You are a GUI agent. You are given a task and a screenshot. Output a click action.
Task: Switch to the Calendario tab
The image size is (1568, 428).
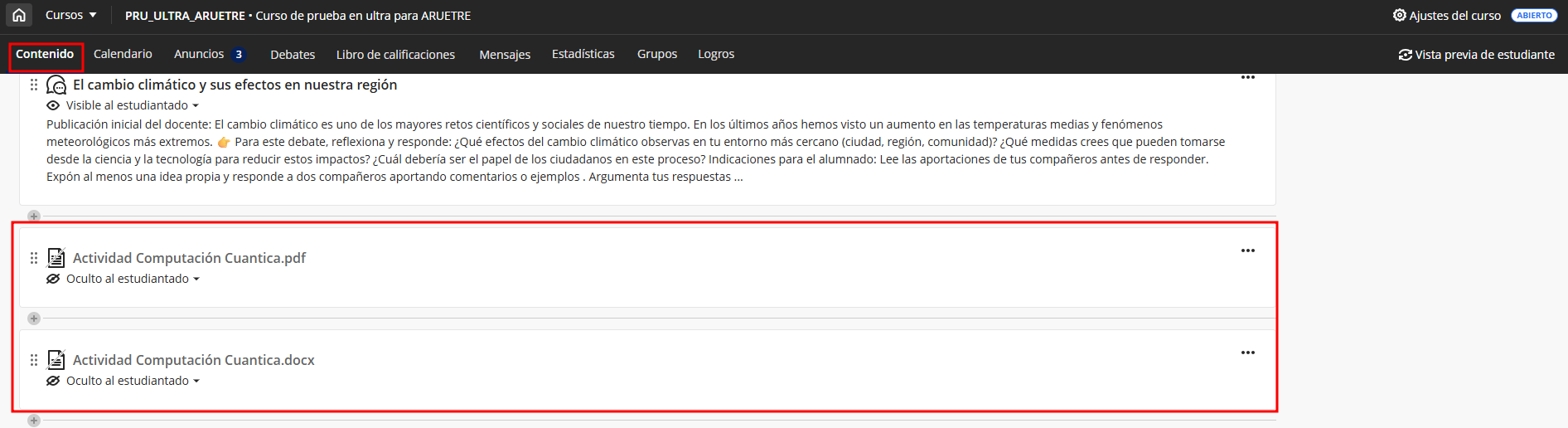[123, 54]
